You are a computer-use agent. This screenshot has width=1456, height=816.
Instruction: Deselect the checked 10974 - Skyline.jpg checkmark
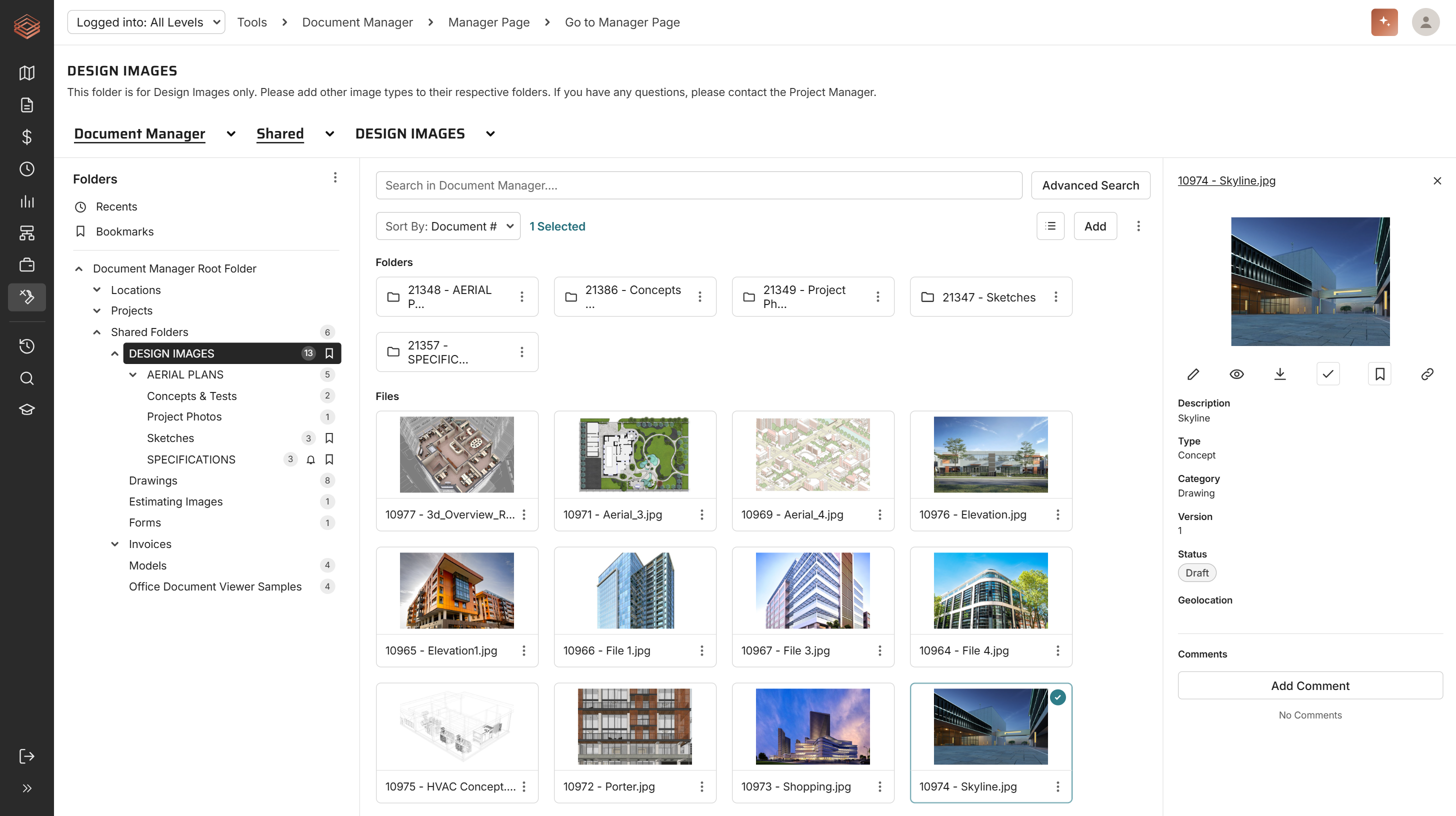(1057, 697)
